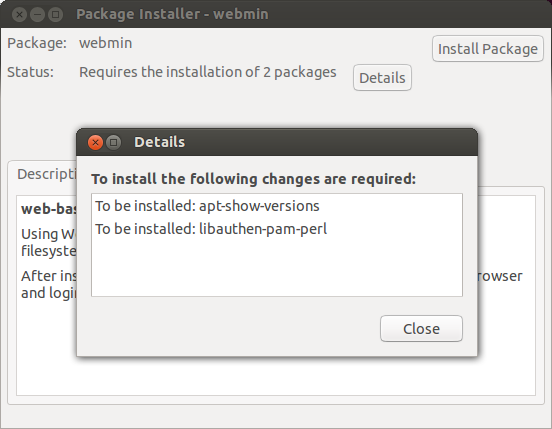Switch to the Description tab
The width and height of the screenshot is (552, 429).
click(x=47, y=174)
